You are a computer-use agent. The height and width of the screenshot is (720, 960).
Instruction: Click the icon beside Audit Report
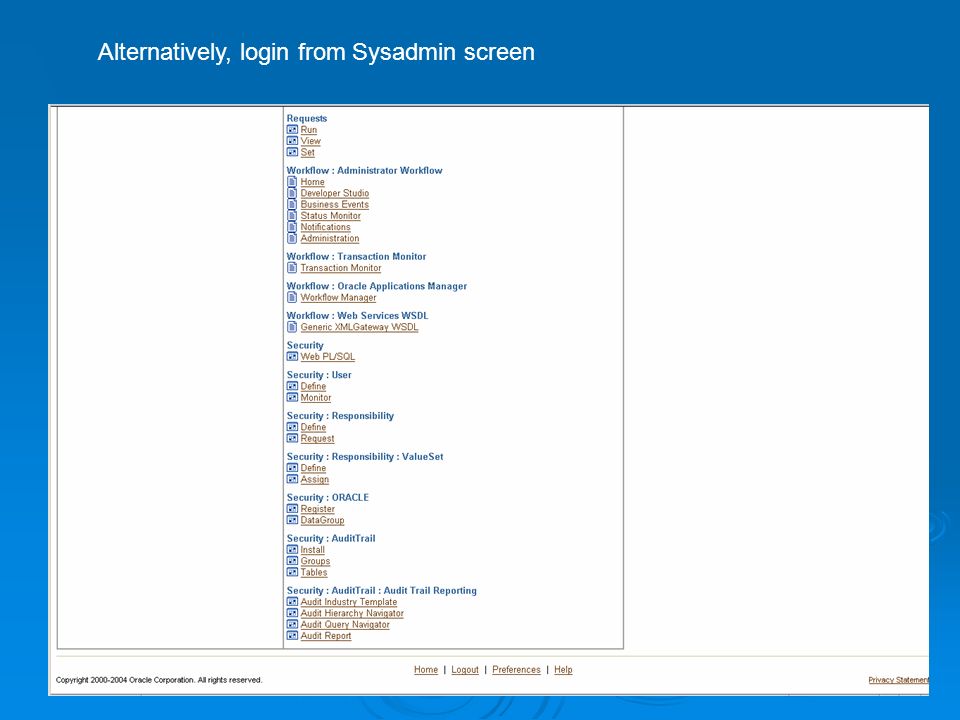pyautogui.click(x=292, y=636)
